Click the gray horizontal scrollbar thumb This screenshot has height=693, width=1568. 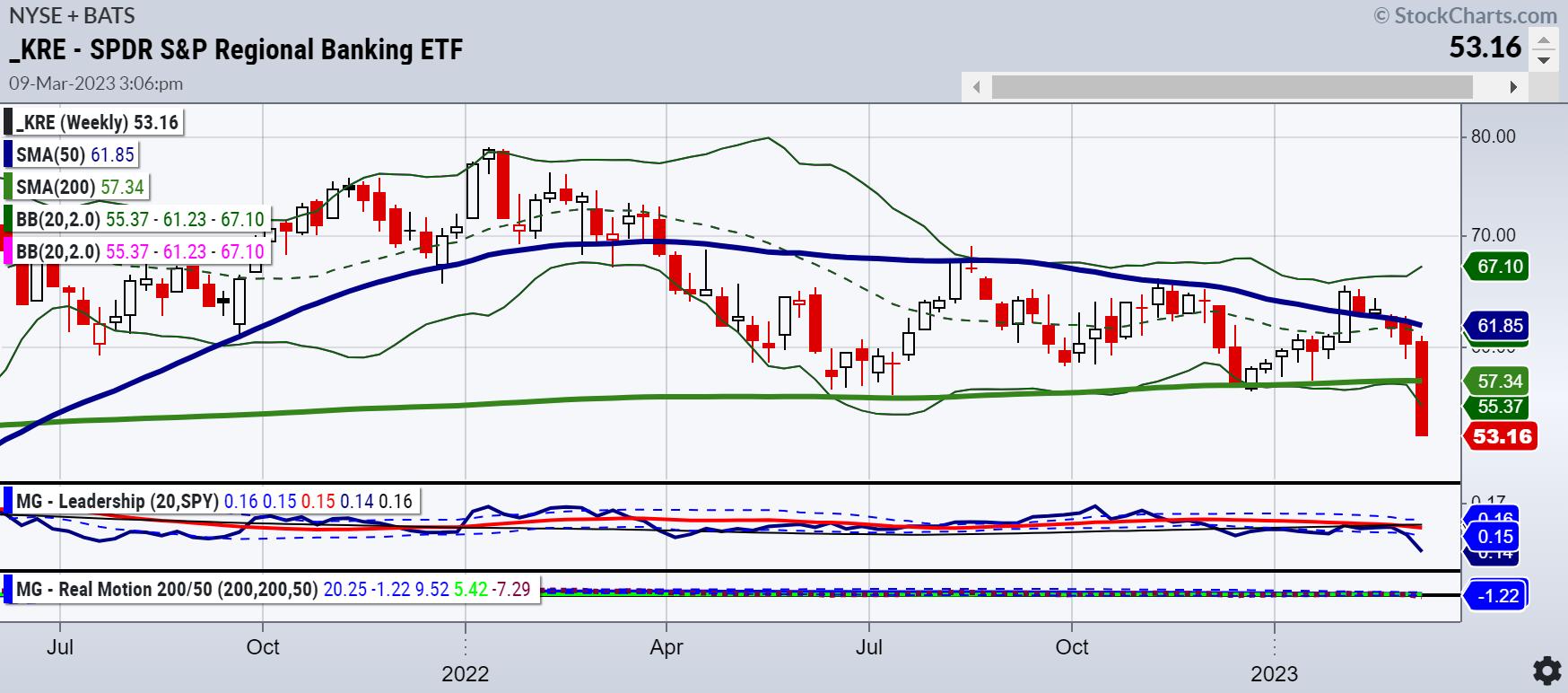(x=1232, y=87)
